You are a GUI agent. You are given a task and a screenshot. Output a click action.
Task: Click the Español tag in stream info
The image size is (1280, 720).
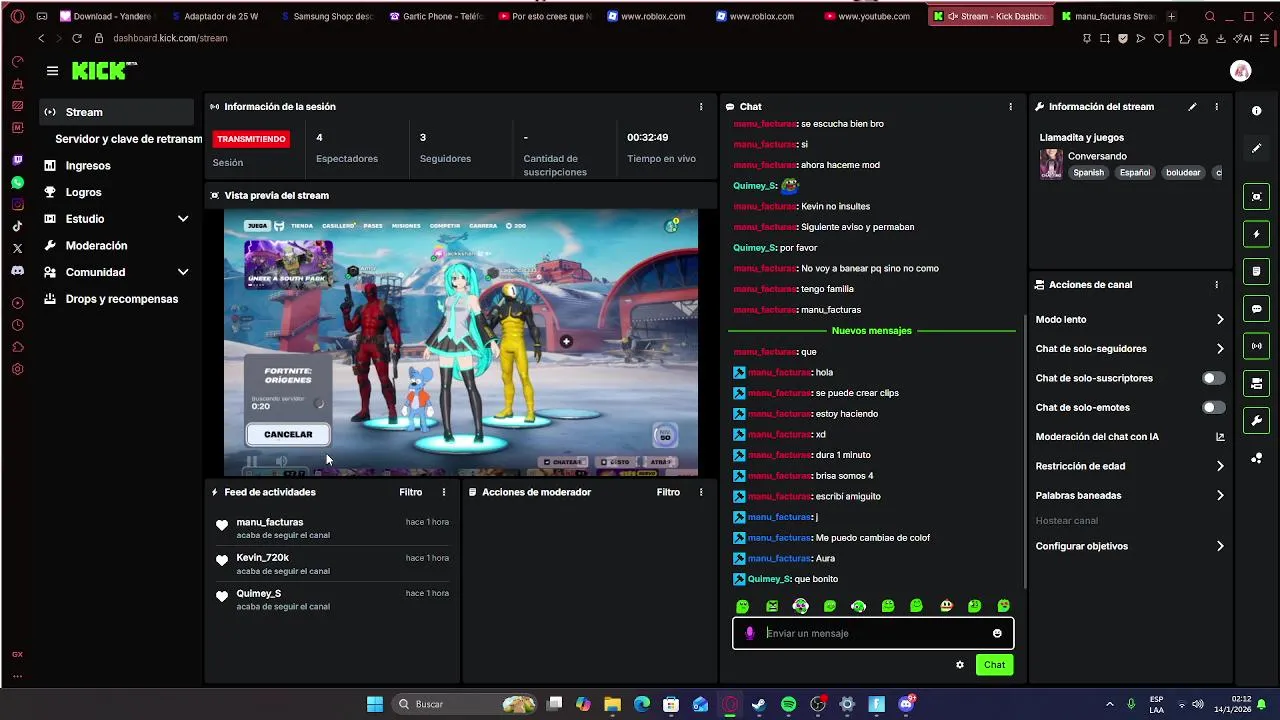tap(1135, 173)
